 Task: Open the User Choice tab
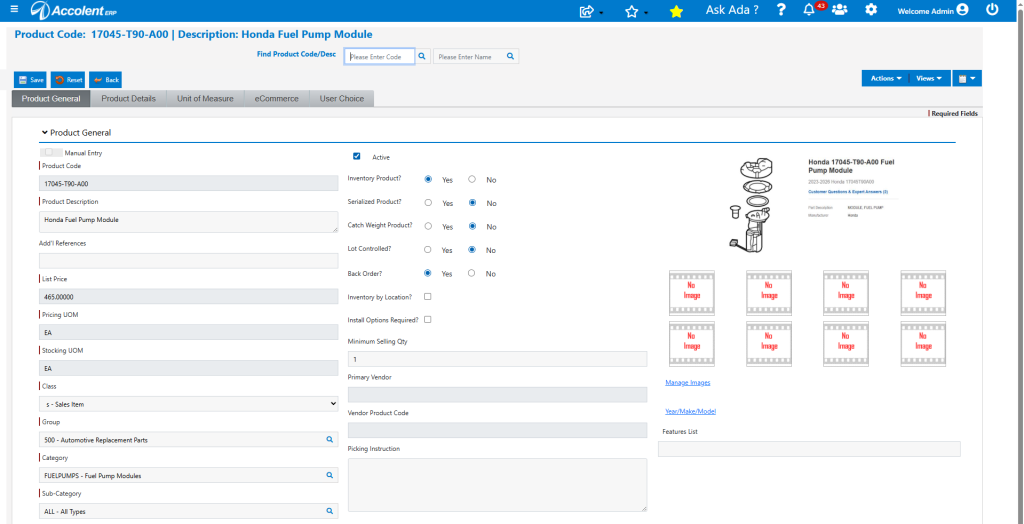click(342, 99)
